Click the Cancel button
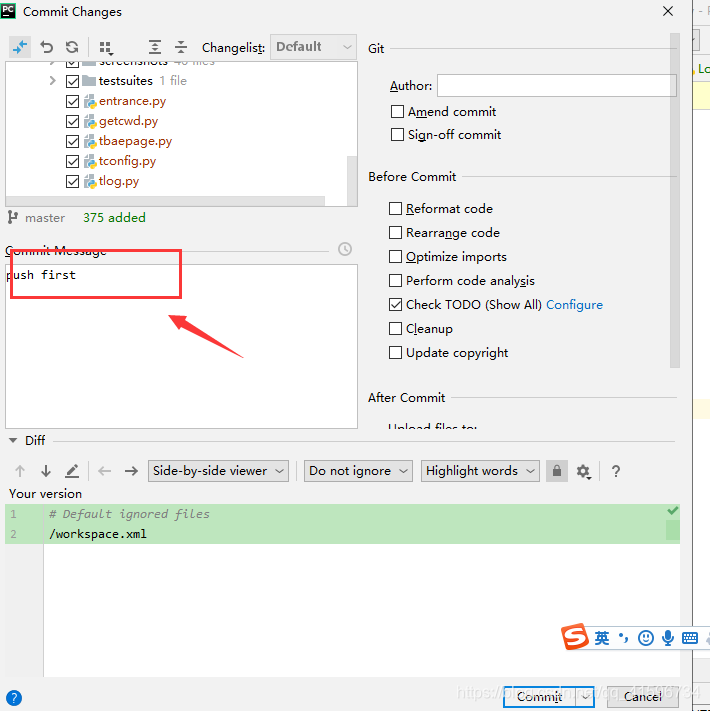This screenshot has height=711, width=710. 642,697
